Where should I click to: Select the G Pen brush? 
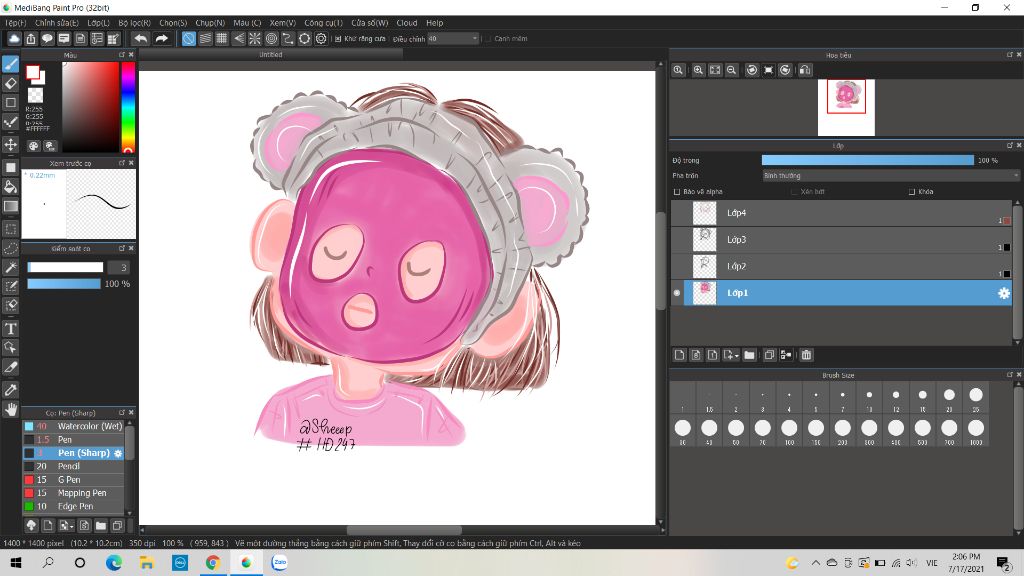coord(74,479)
